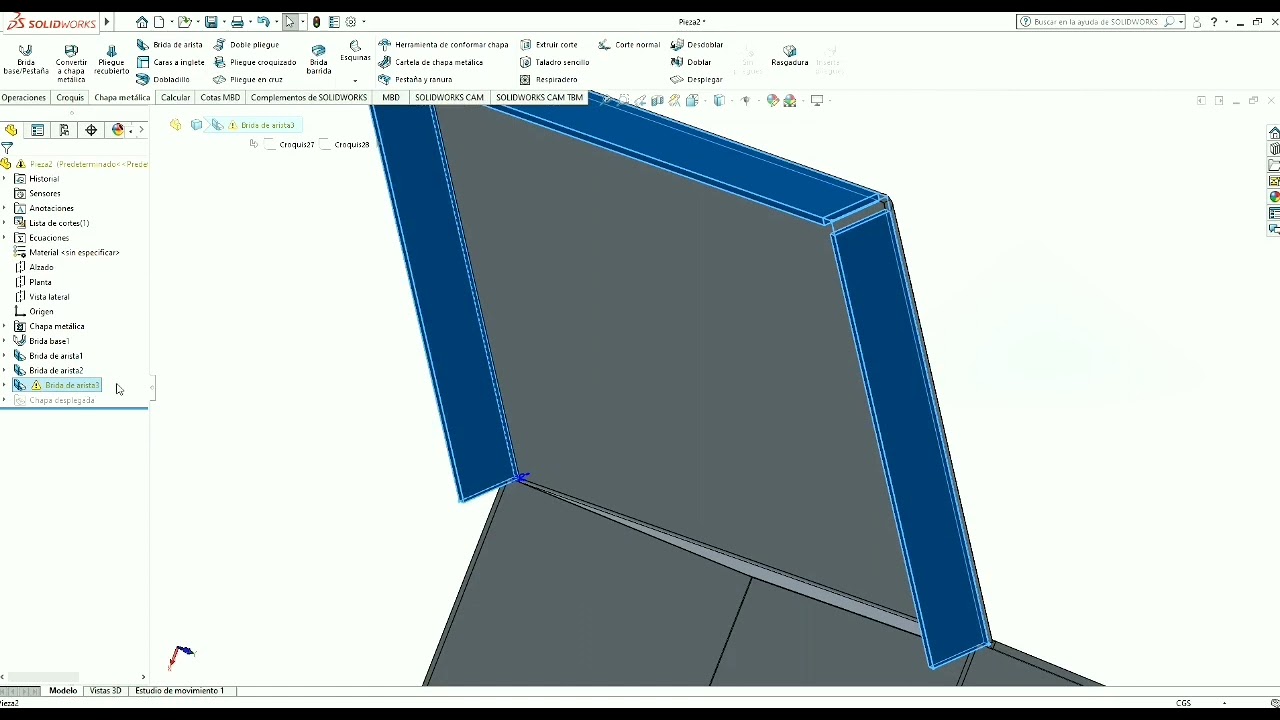The height and width of the screenshot is (720, 1280).
Task: Choose the Pliegue recubierto tool
Action: [x=112, y=60]
